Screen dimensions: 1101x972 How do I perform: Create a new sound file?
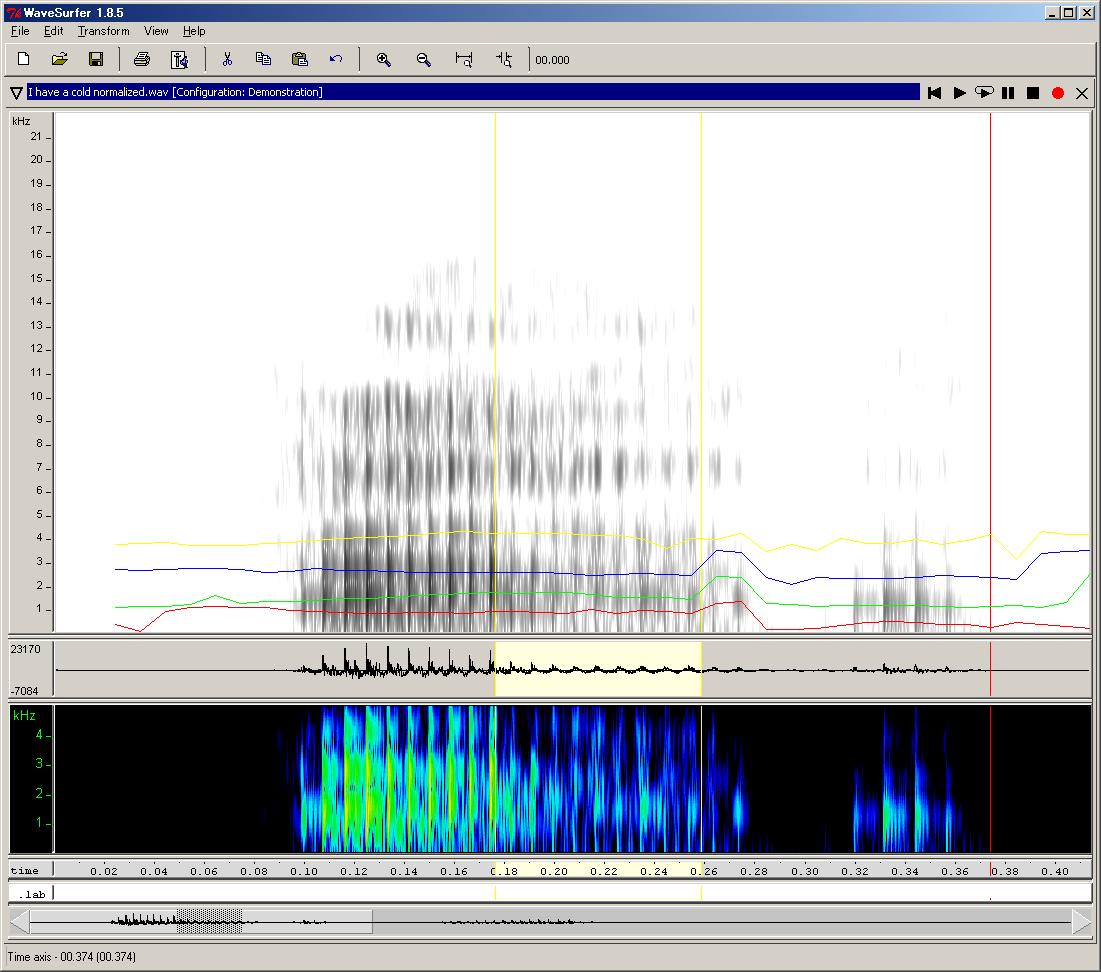pyautogui.click(x=24, y=60)
